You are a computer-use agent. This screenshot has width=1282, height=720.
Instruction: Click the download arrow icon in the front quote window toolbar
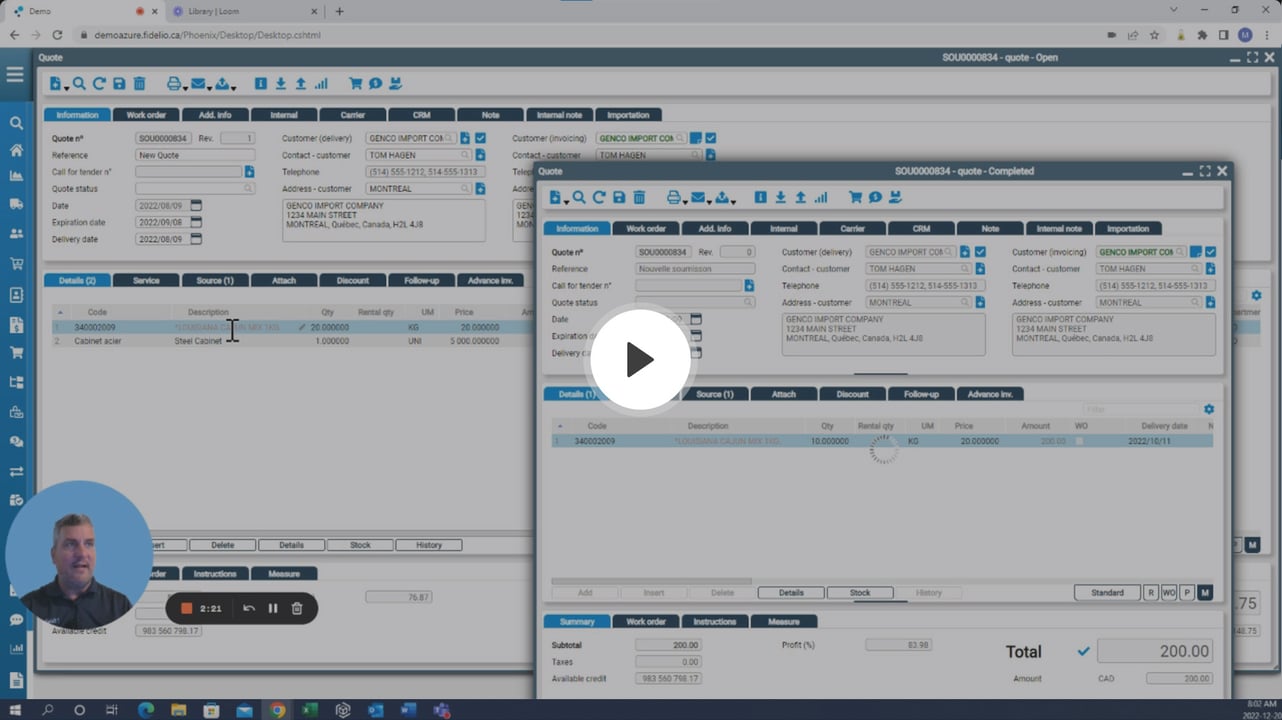pos(780,198)
